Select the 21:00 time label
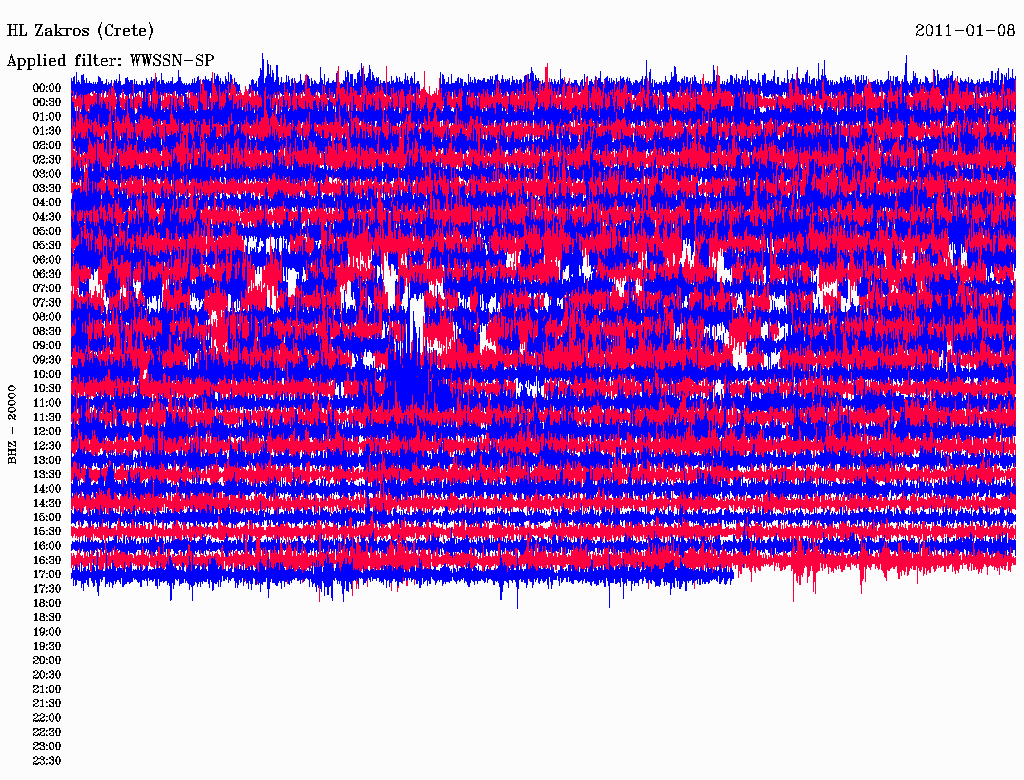The height and width of the screenshot is (780, 1024). (47, 689)
